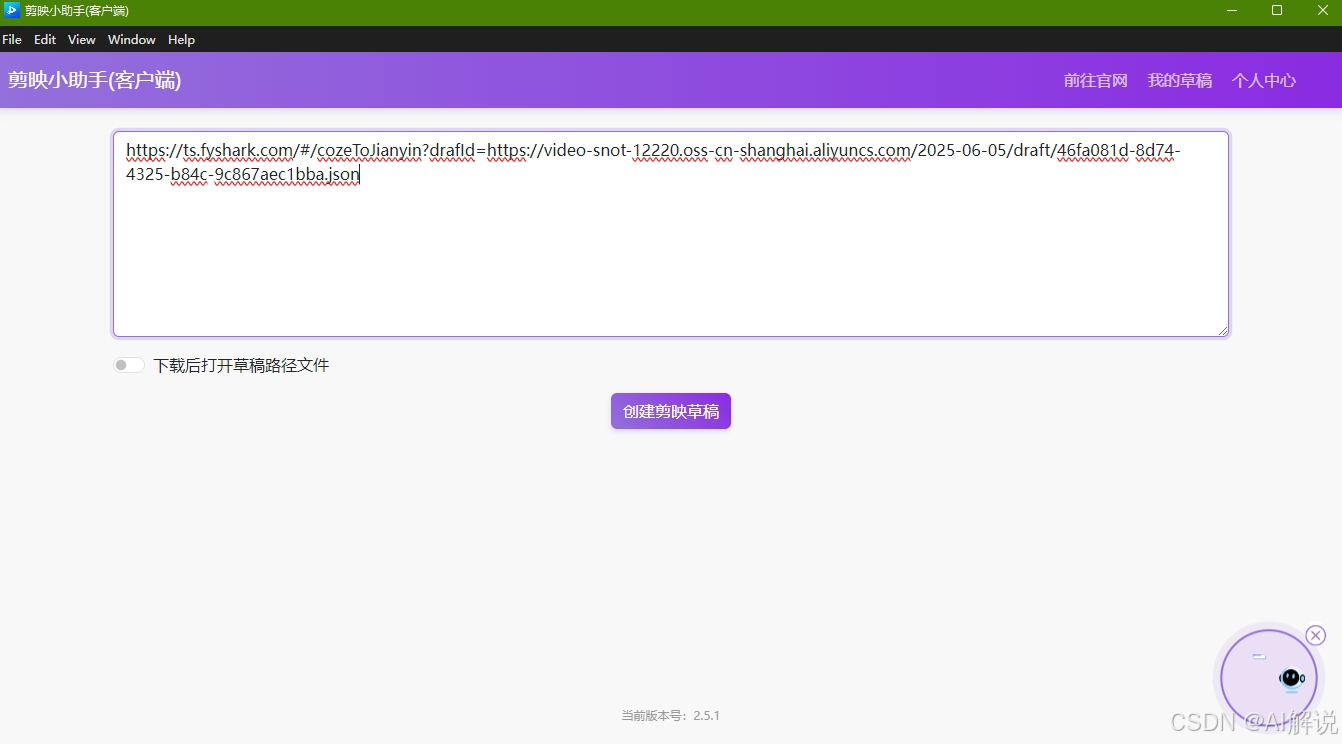Minimize the 剪映小助手 window

[1231, 11]
